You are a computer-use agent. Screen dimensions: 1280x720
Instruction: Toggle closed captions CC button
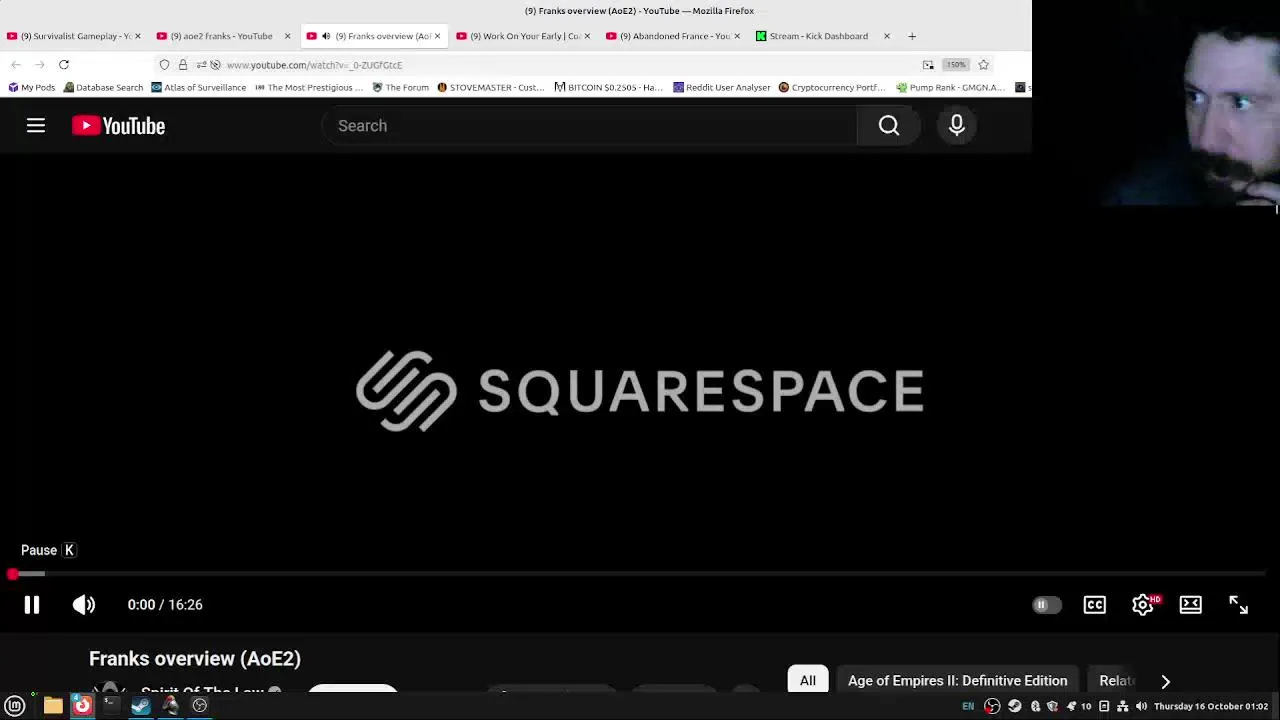(x=1095, y=604)
